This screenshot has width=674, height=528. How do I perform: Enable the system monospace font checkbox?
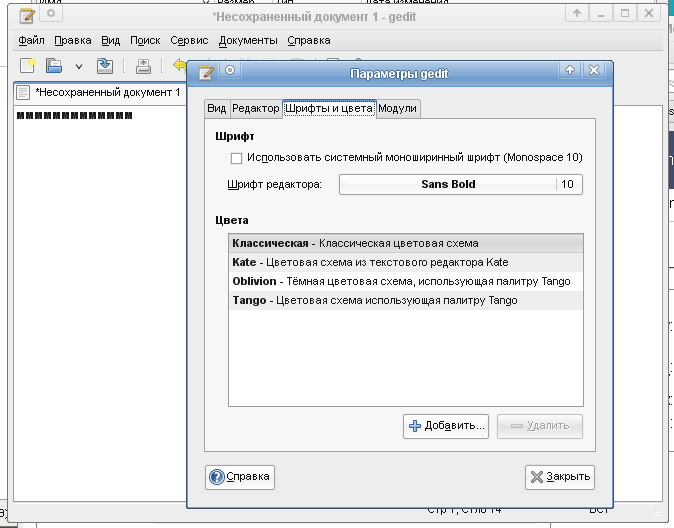click(x=237, y=158)
